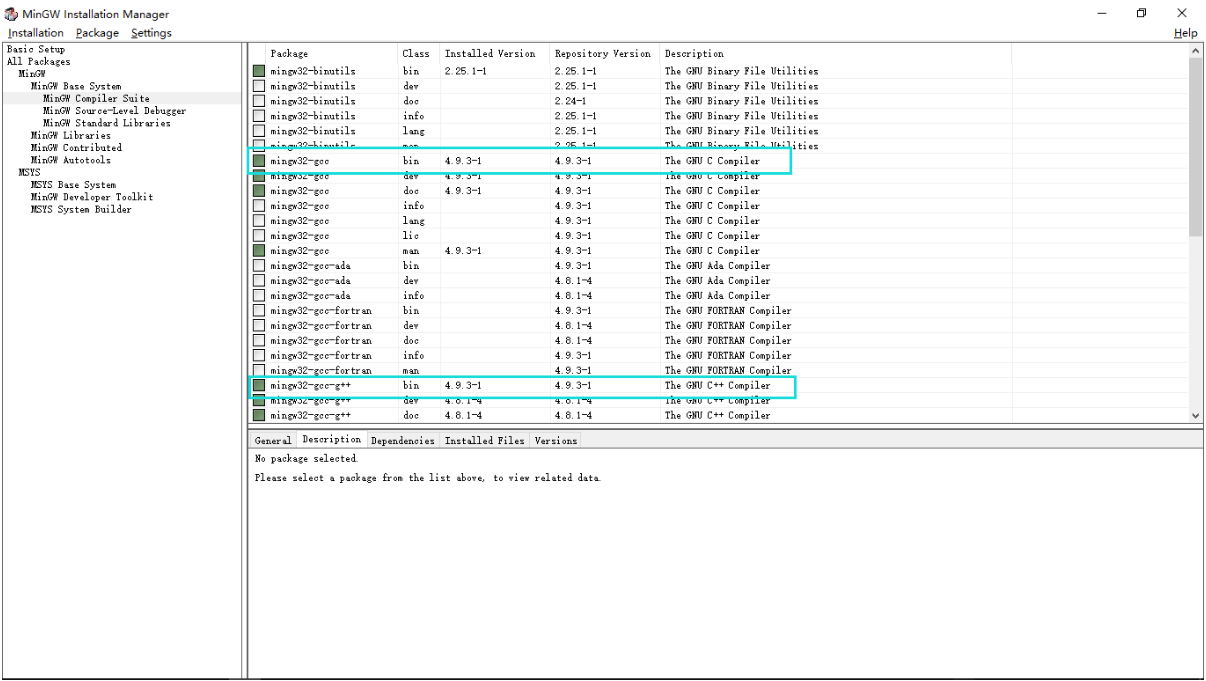The width and height of the screenshot is (1206, 681).
Task: Select the MSYS tree node
Action: pyautogui.click(x=29, y=172)
